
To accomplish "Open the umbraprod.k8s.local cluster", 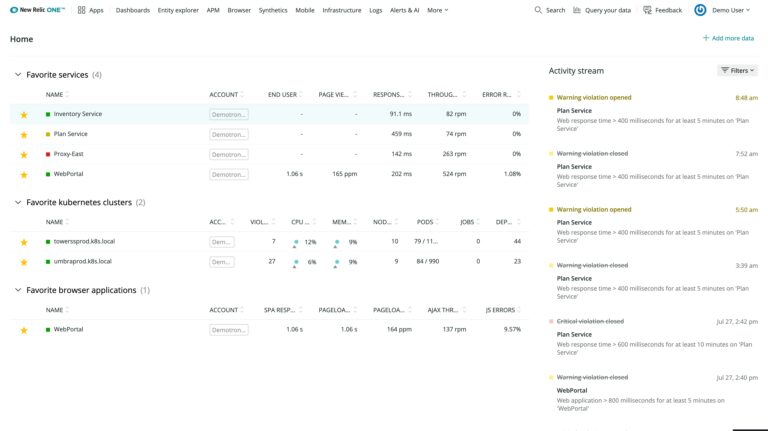I will [83, 262].
